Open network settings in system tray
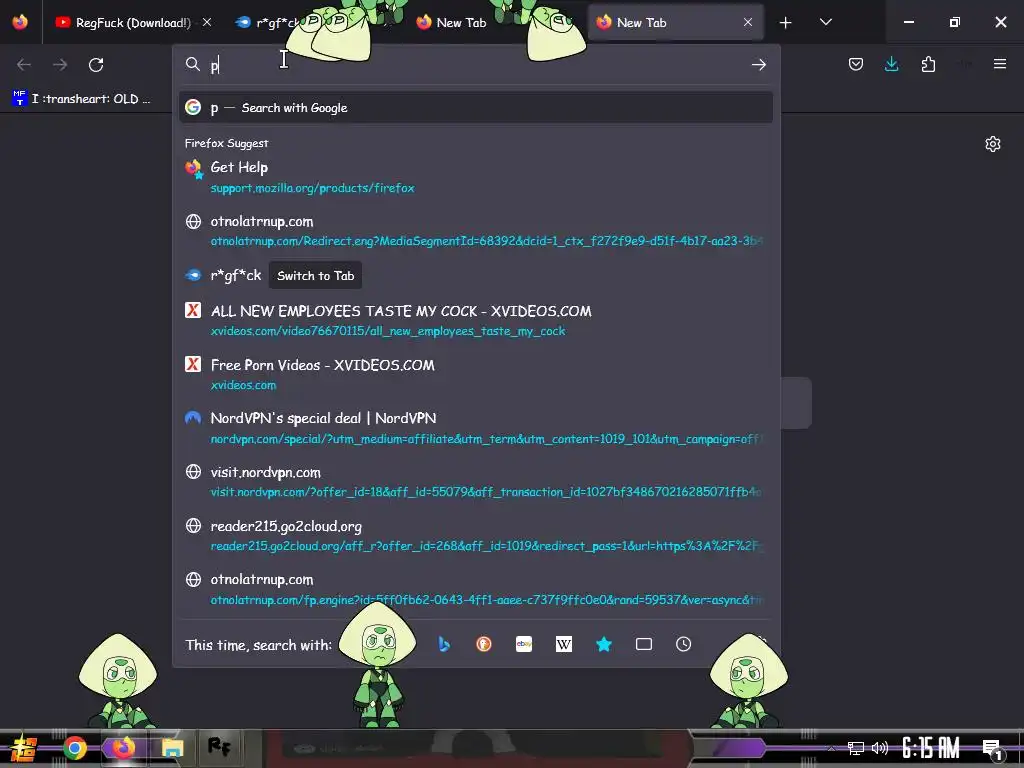1024x768 pixels. 855,748
